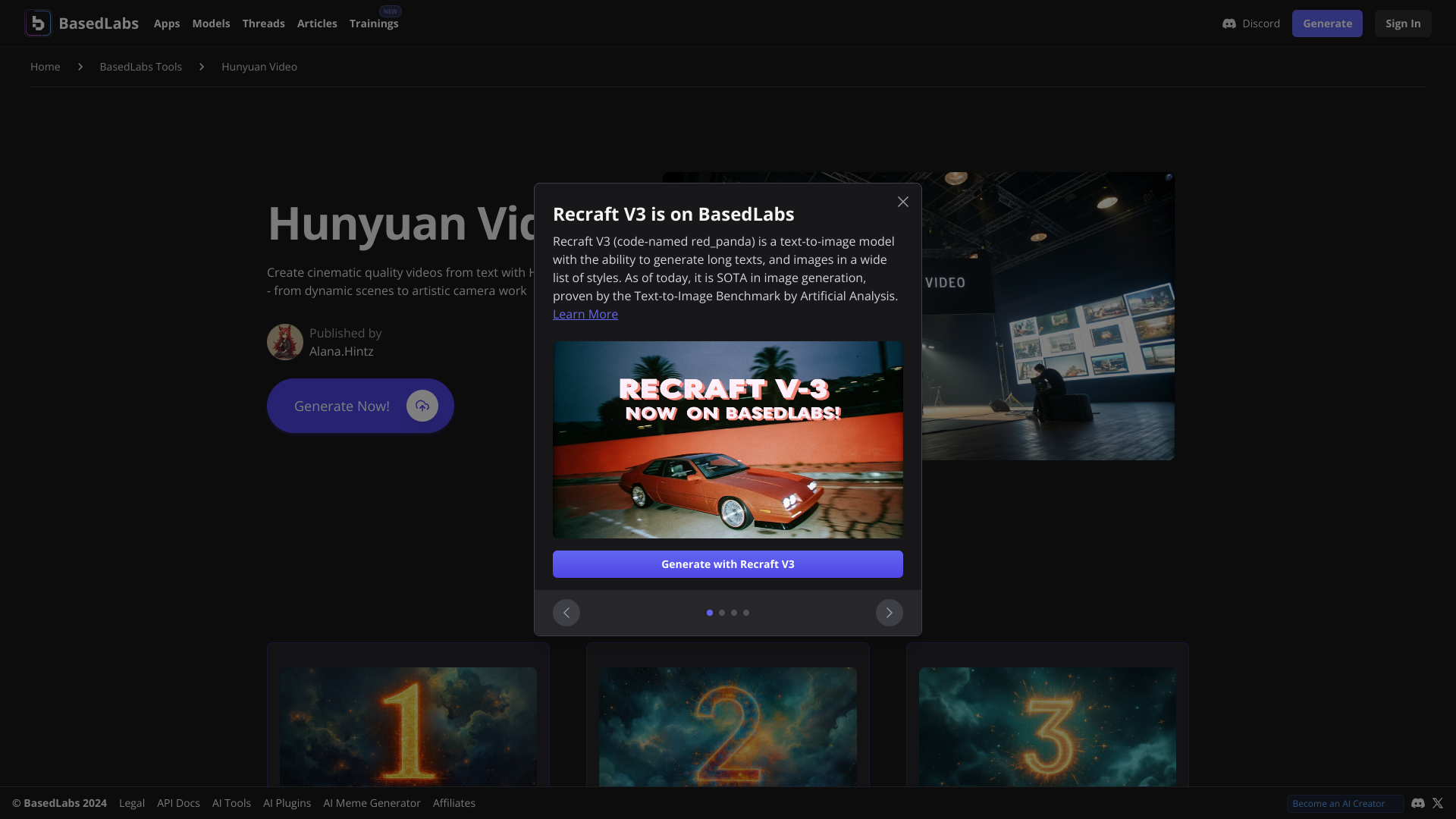Open the AI Plugins footer link
The width and height of the screenshot is (1456, 819).
(287, 803)
